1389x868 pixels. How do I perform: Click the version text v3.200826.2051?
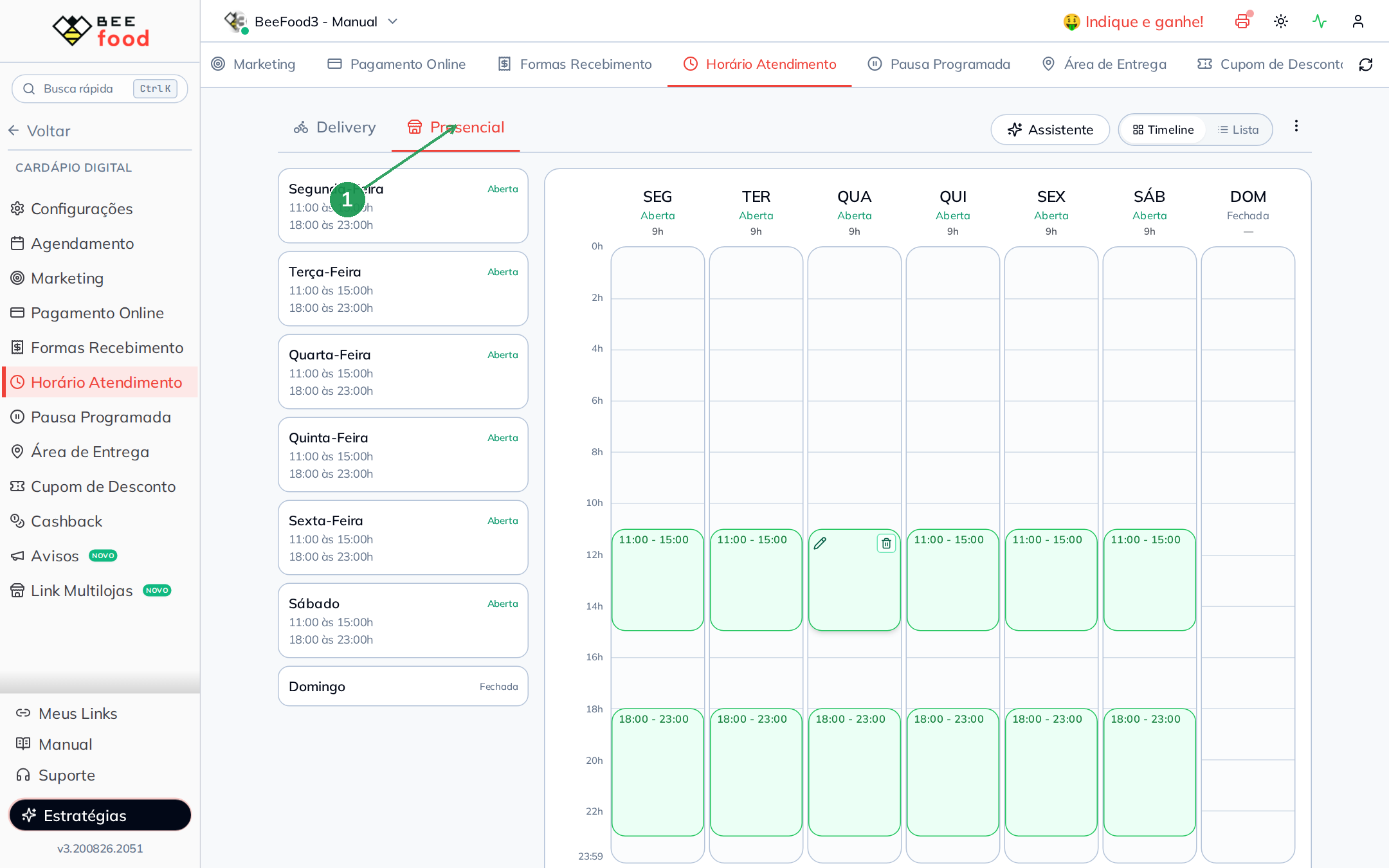click(x=100, y=849)
